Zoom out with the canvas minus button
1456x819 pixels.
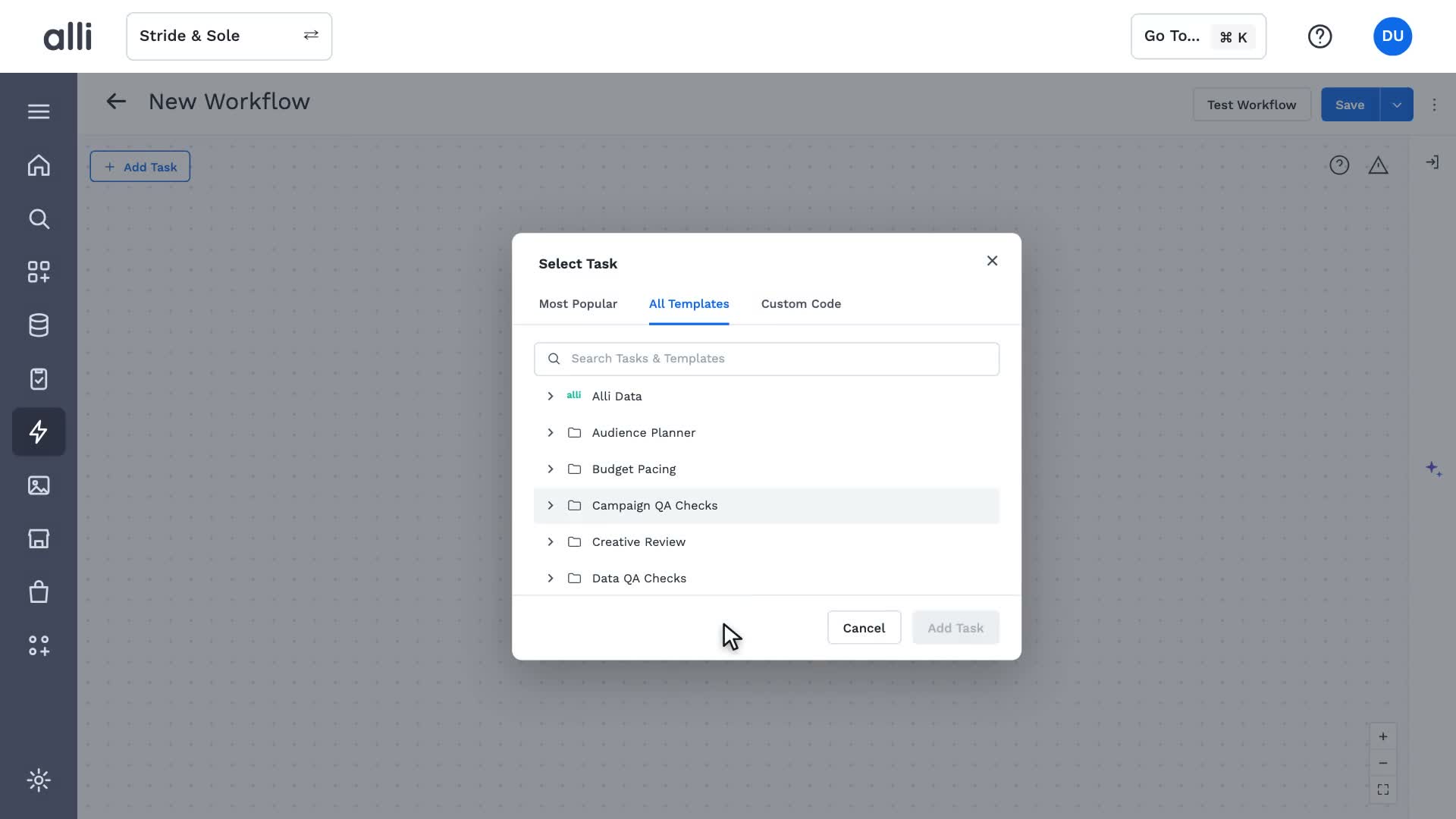pyautogui.click(x=1383, y=763)
